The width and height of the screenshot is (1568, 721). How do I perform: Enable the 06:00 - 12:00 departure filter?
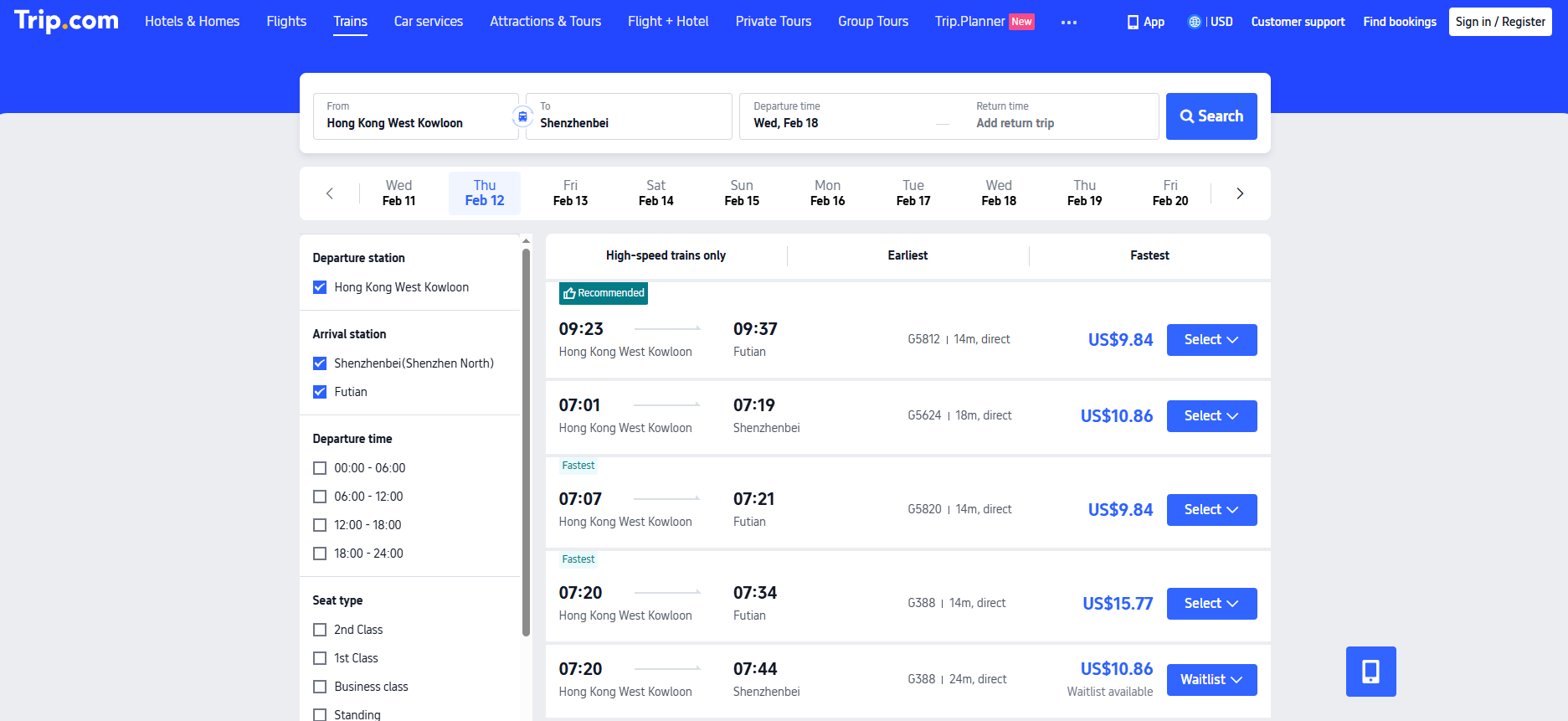click(320, 497)
